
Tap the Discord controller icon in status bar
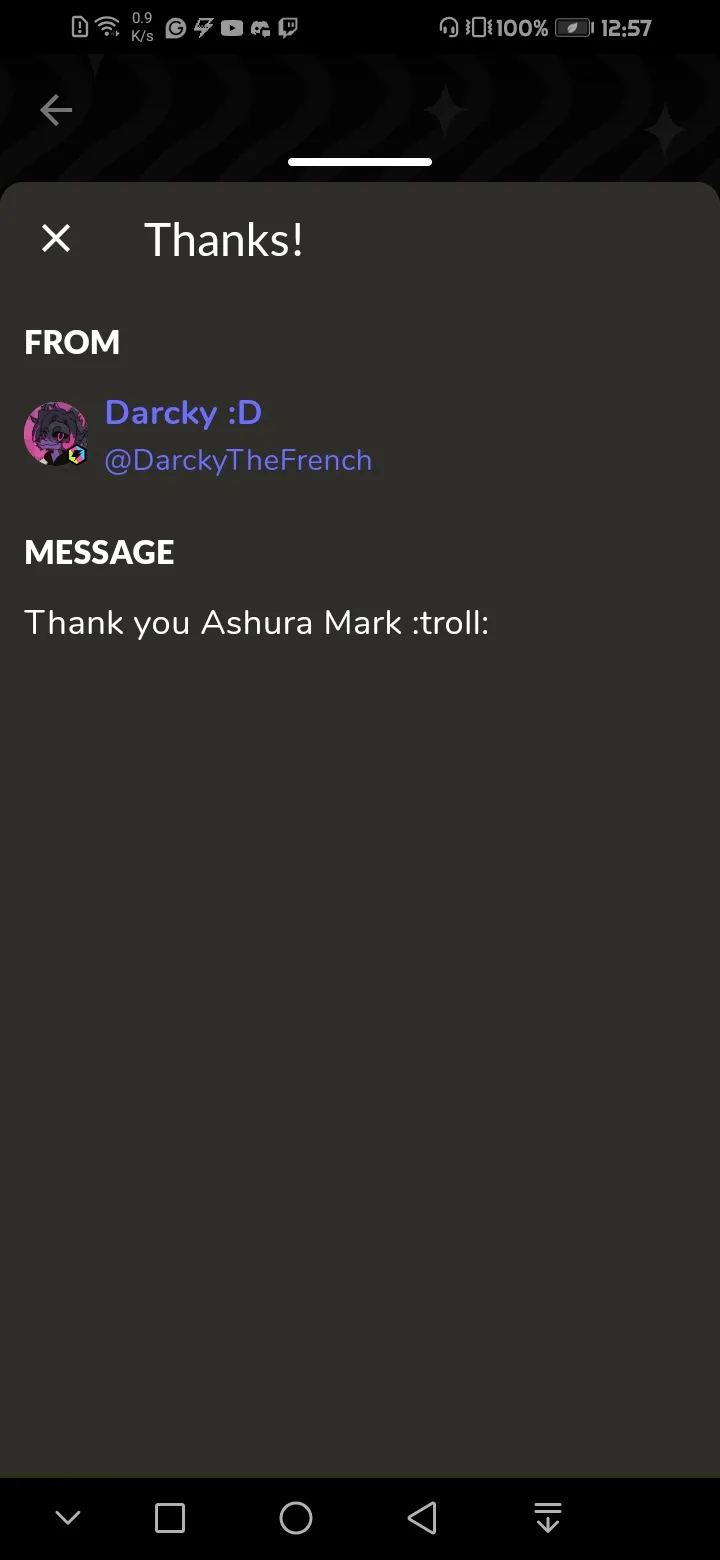coord(260,29)
